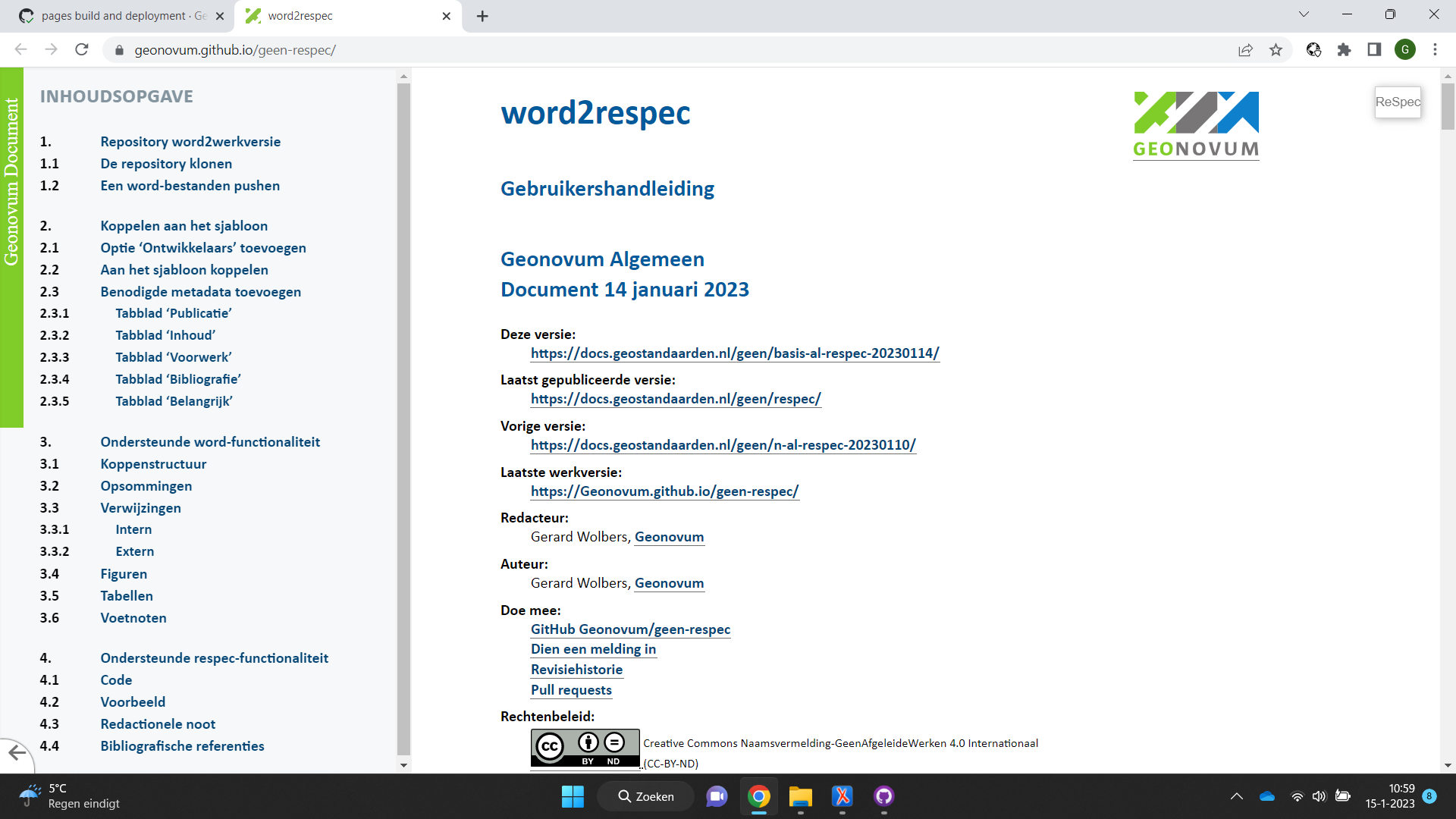
Task: Open the globe extension icon
Action: 1313,50
